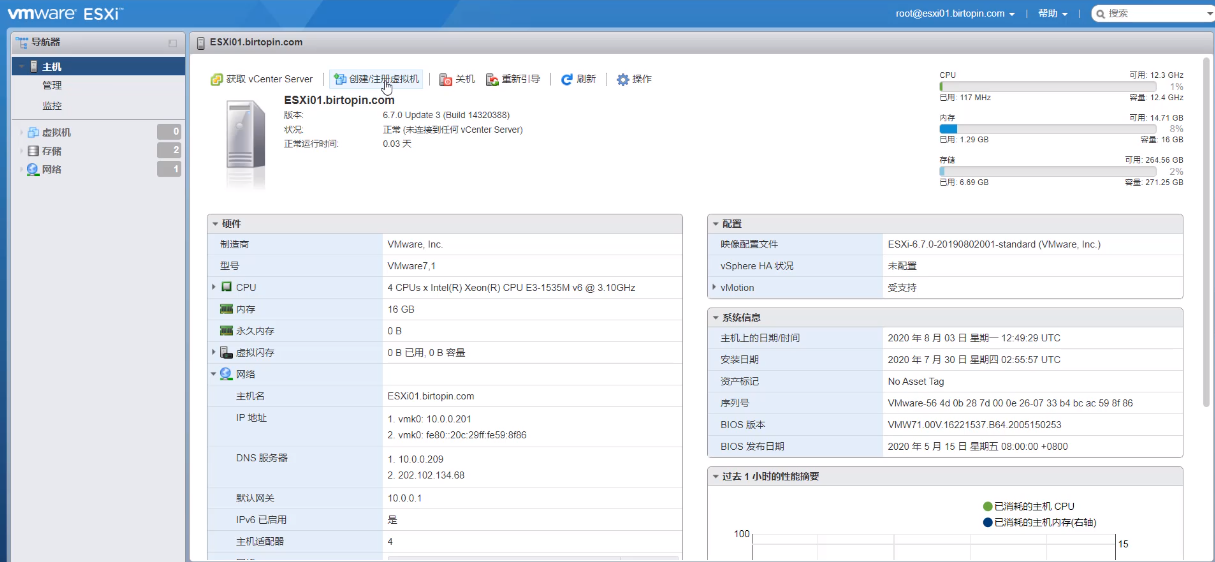
Task: Click the 导航器 tree icon
Action: (22, 42)
